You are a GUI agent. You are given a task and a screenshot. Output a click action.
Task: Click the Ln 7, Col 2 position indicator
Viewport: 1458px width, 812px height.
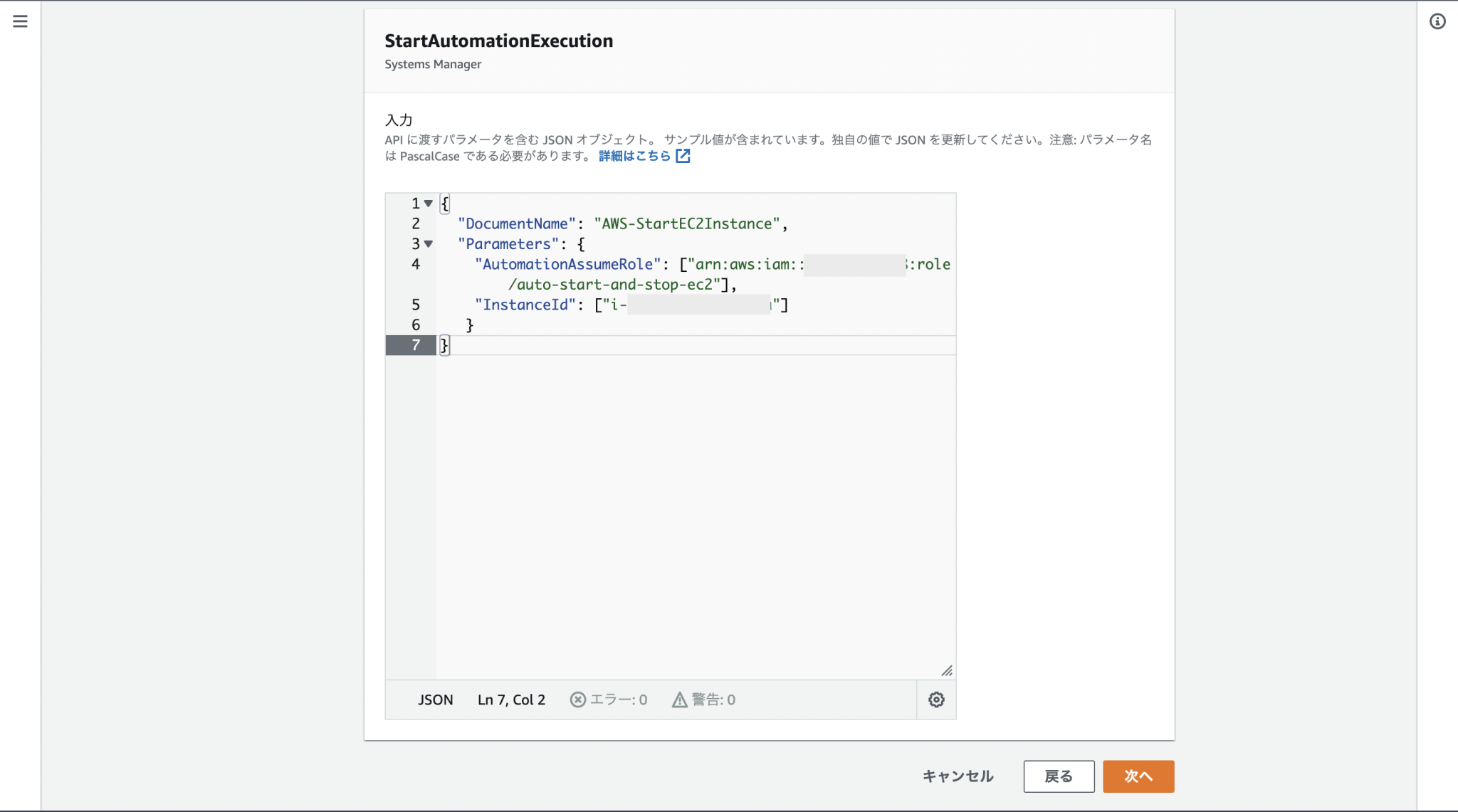pos(511,700)
